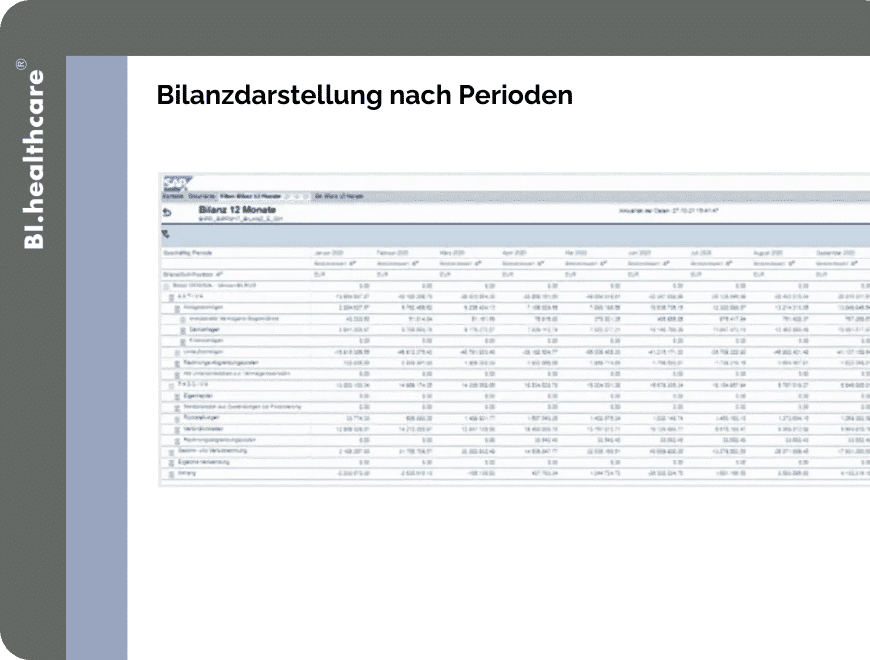Click the sort icon in the April 2020 column
The height and width of the screenshot is (660, 870).
coord(541,263)
